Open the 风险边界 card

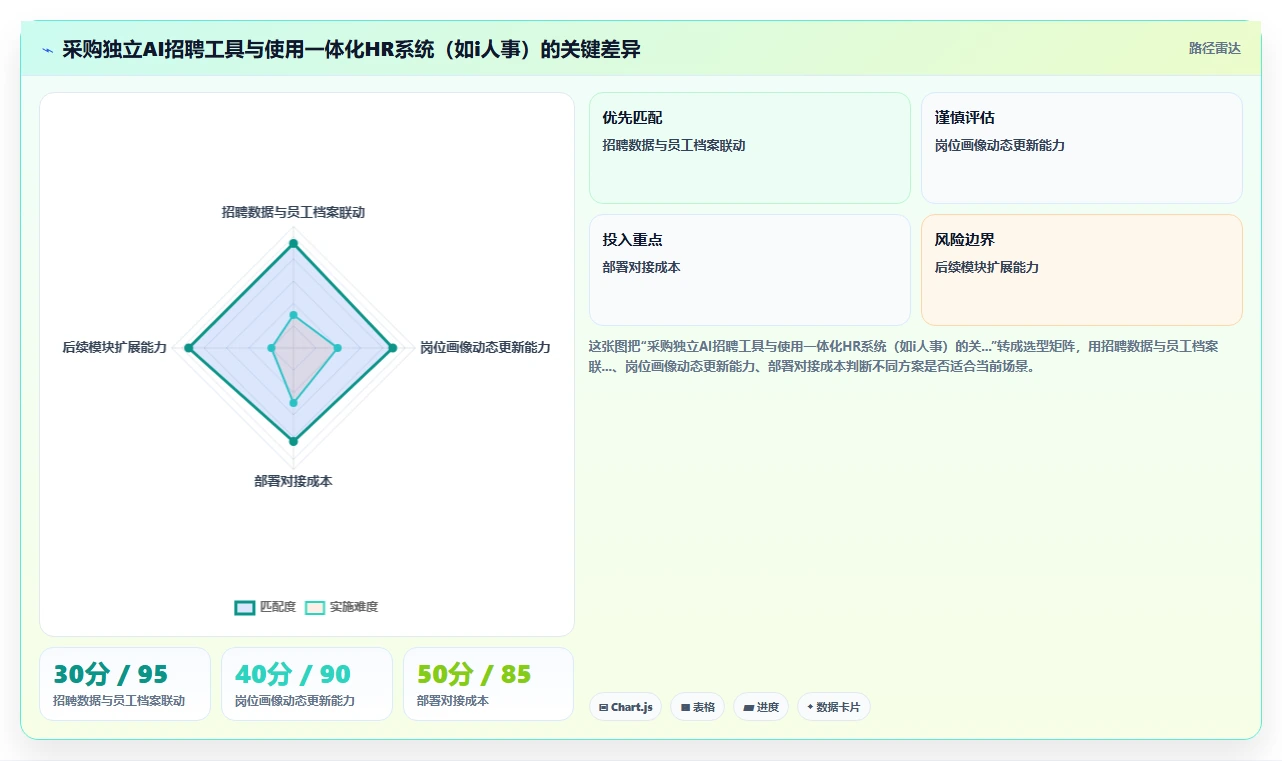click(x=1082, y=270)
